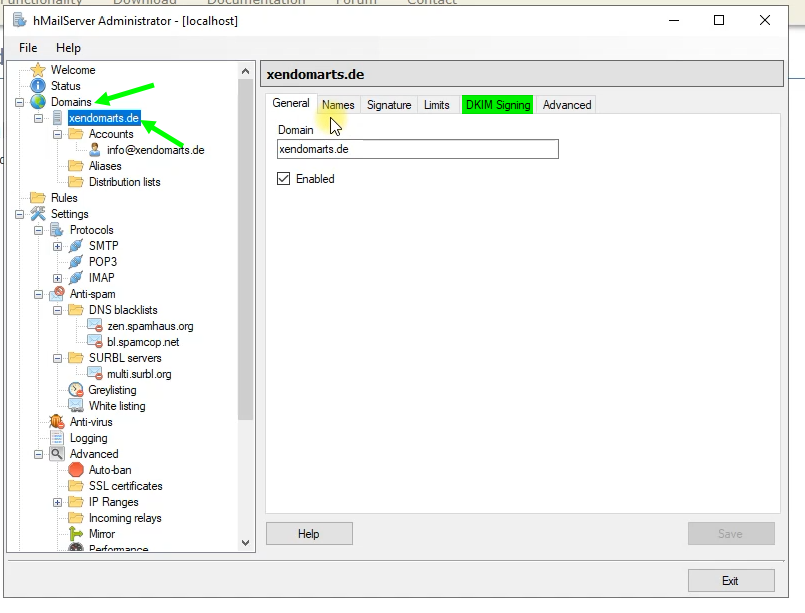The width and height of the screenshot is (805, 613).
Task: Click the Save button
Action: [731, 534]
